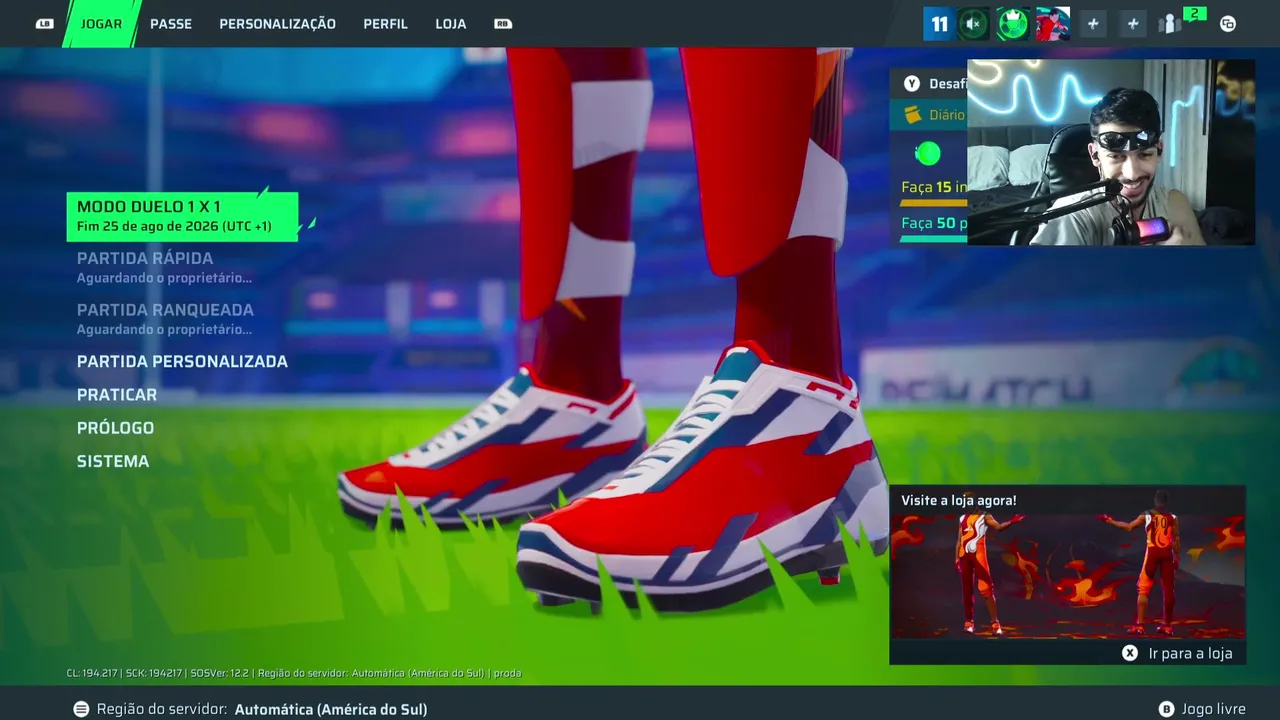Screen dimensions: 1280x720
Task: Open the LOJA tab
Action: pyautogui.click(x=451, y=24)
